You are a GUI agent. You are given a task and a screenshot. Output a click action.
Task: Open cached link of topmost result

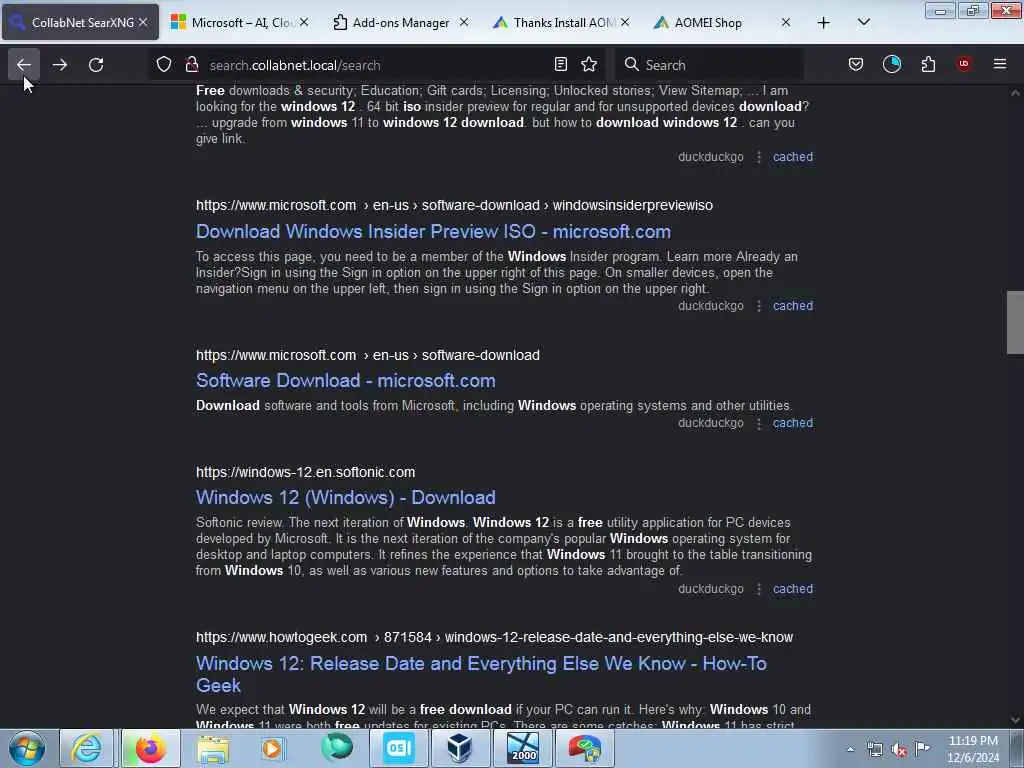coord(793,157)
